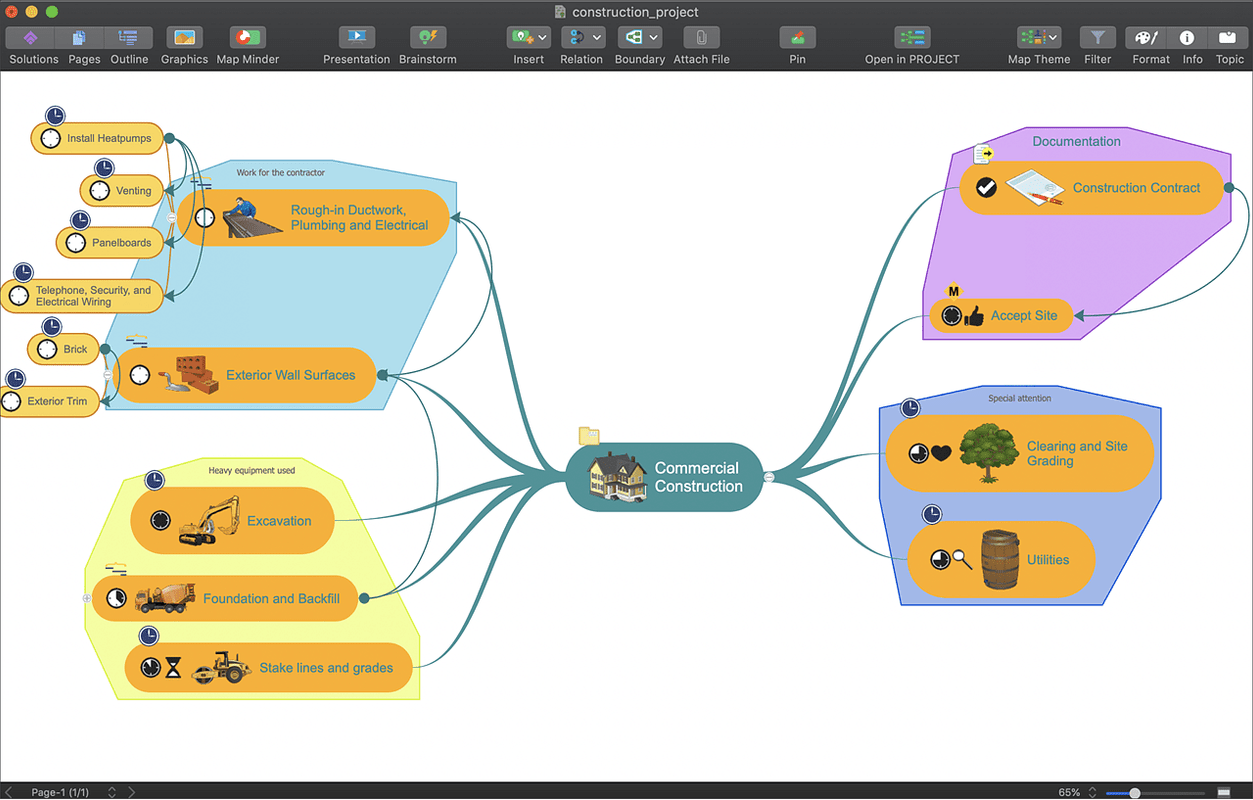Click the roofer image in Rough-in Ductwork topic

coord(251,217)
